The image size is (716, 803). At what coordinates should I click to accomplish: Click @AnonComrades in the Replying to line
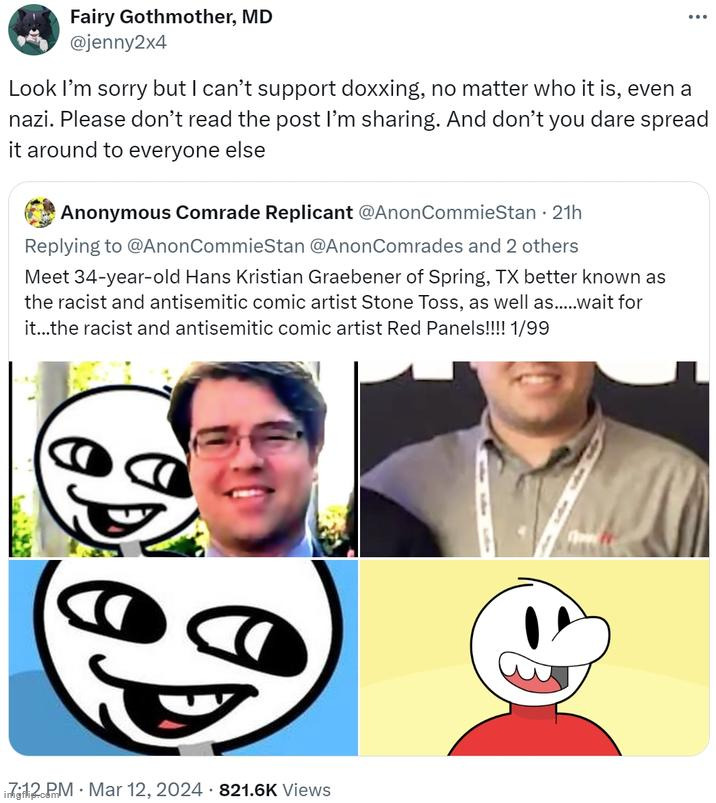[386, 246]
